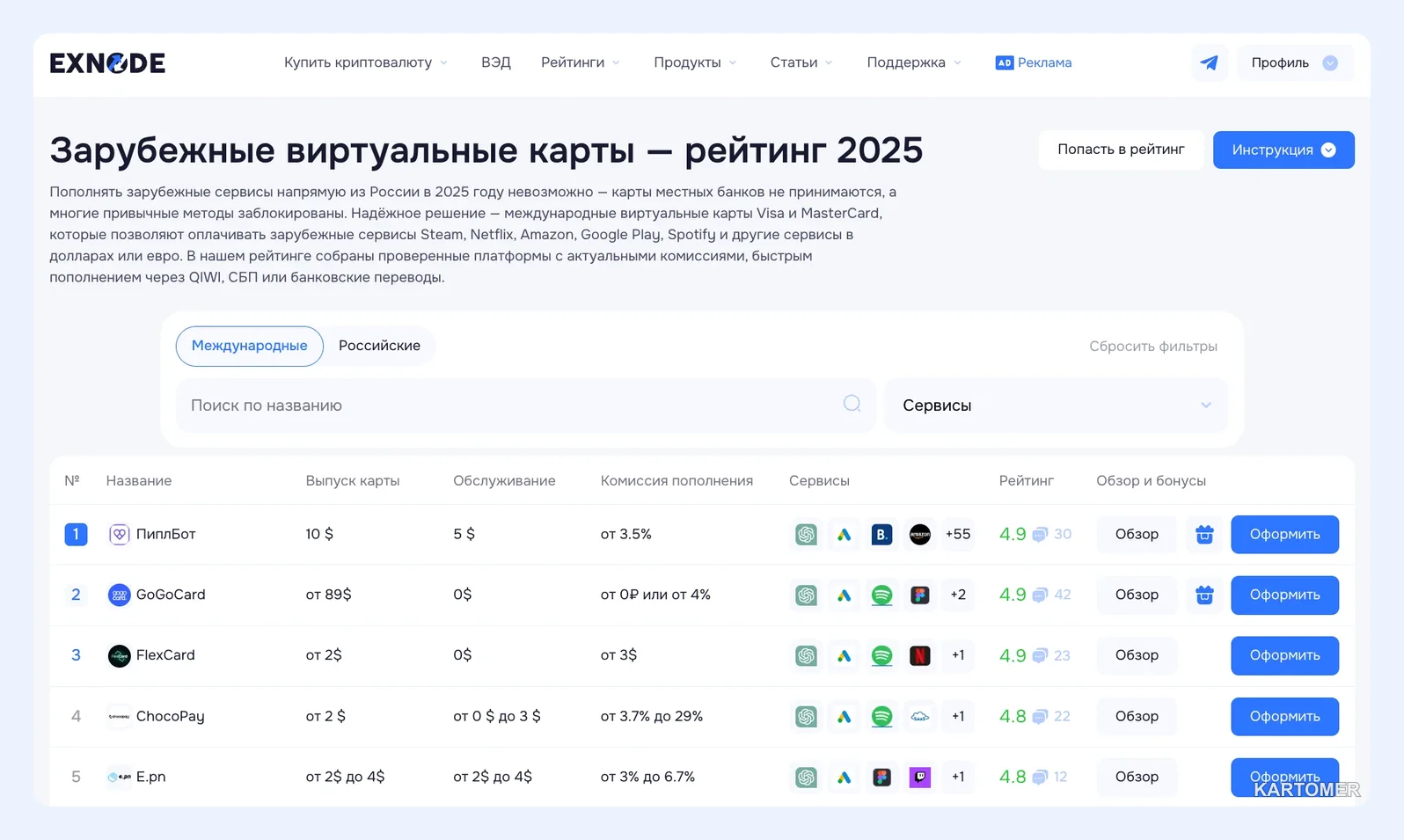
Task: Click the Netflix icon in FlexCard row
Action: click(920, 655)
